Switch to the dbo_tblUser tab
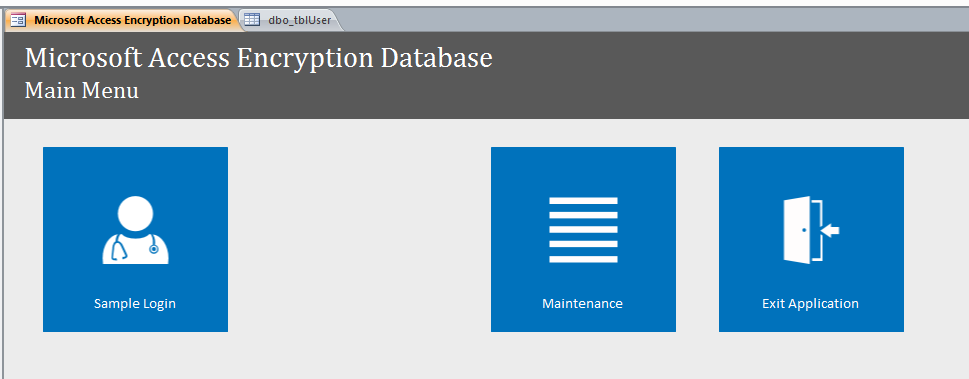This screenshot has width=969, height=379. pyautogui.click(x=289, y=20)
